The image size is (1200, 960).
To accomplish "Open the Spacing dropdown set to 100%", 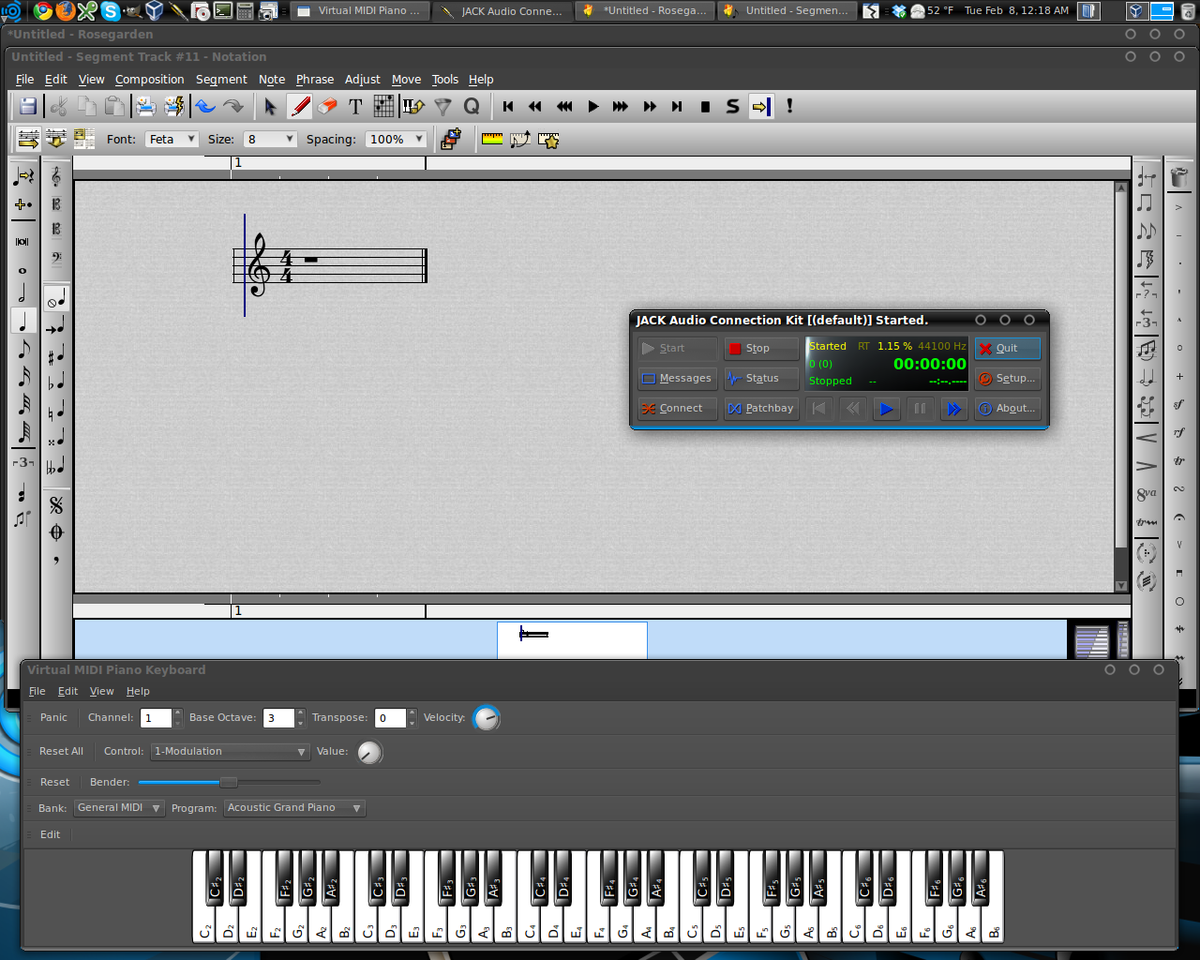I will tap(396, 139).
